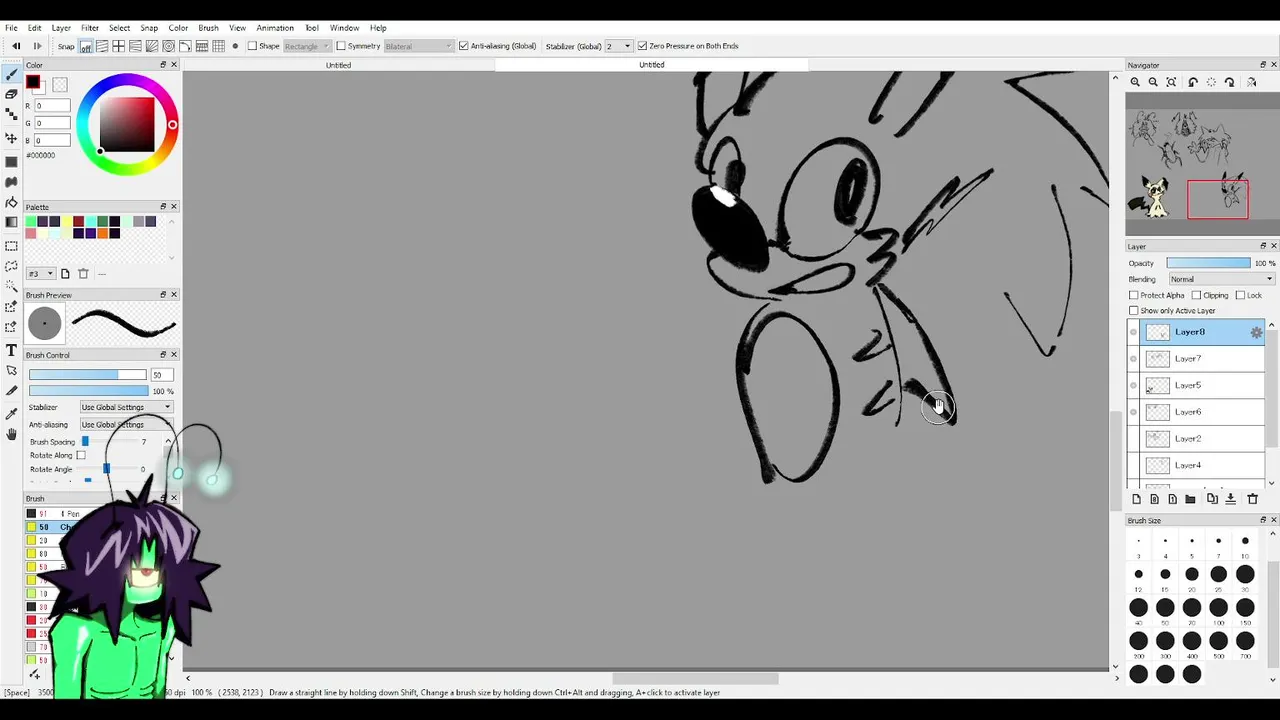Viewport: 1280px width, 720px height.
Task: Select the Gradient tool
Action: [x=11, y=222]
